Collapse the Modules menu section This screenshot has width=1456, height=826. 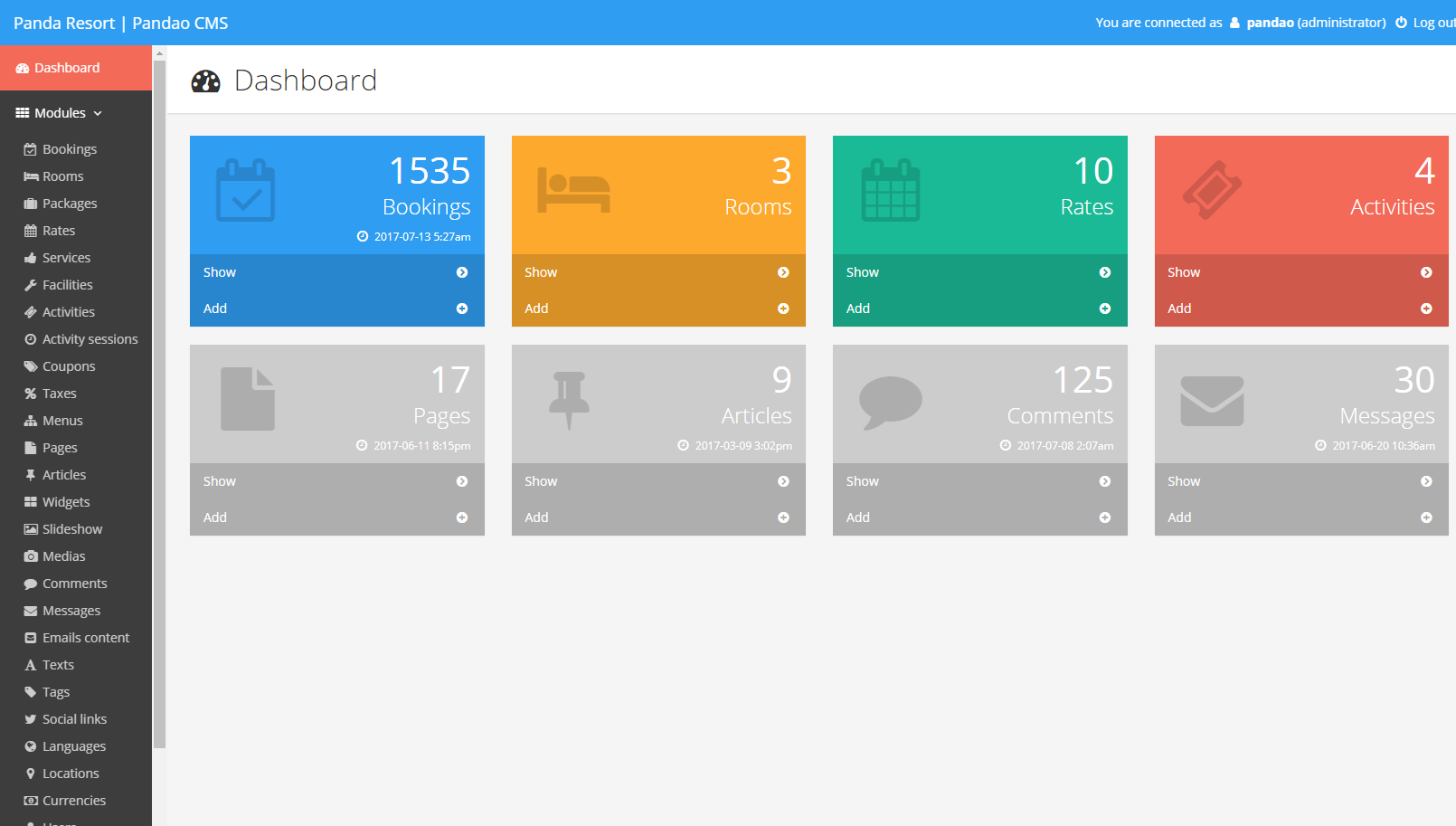tap(60, 113)
